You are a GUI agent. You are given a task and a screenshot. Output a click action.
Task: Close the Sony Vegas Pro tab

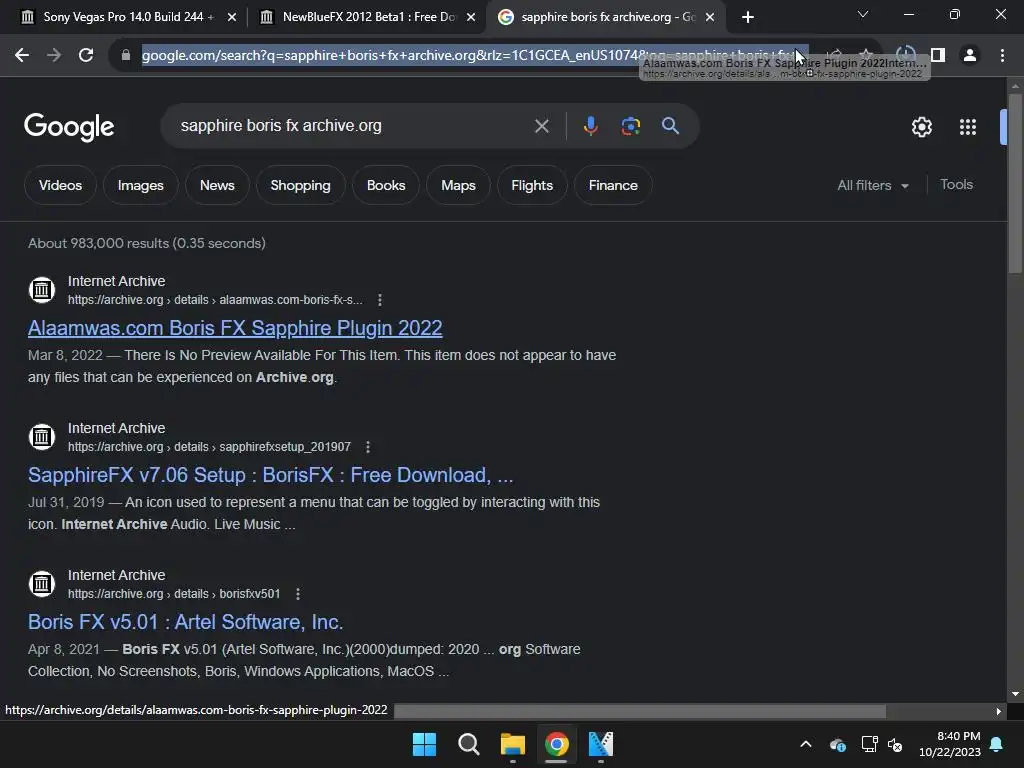tap(232, 17)
